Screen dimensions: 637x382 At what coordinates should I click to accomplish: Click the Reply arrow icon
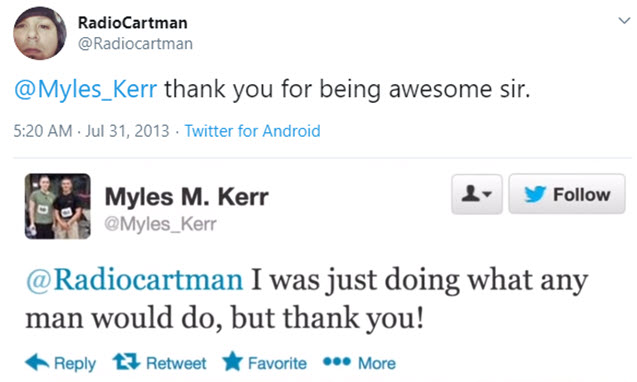(x=37, y=362)
